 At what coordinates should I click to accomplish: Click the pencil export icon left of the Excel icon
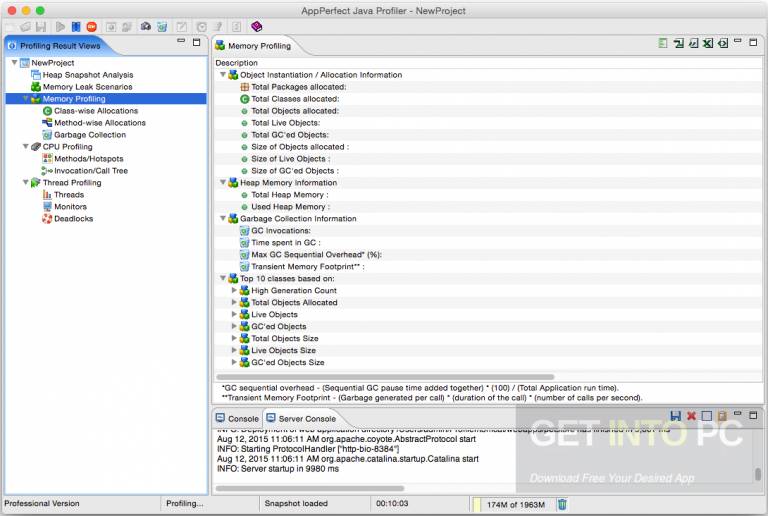[693, 43]
